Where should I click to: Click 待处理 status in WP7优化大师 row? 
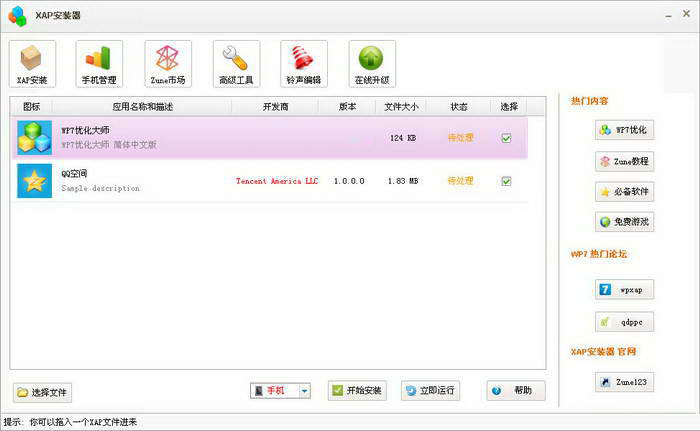(x=460, y=138)
